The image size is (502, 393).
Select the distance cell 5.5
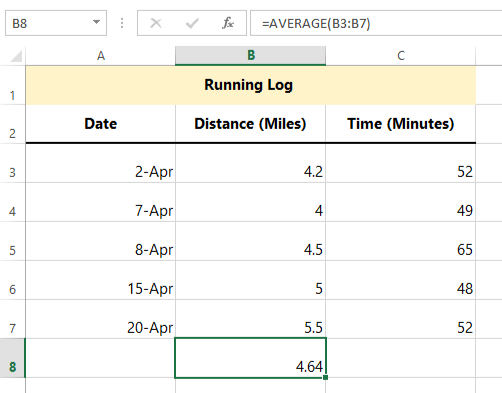(x=250, y=319)
